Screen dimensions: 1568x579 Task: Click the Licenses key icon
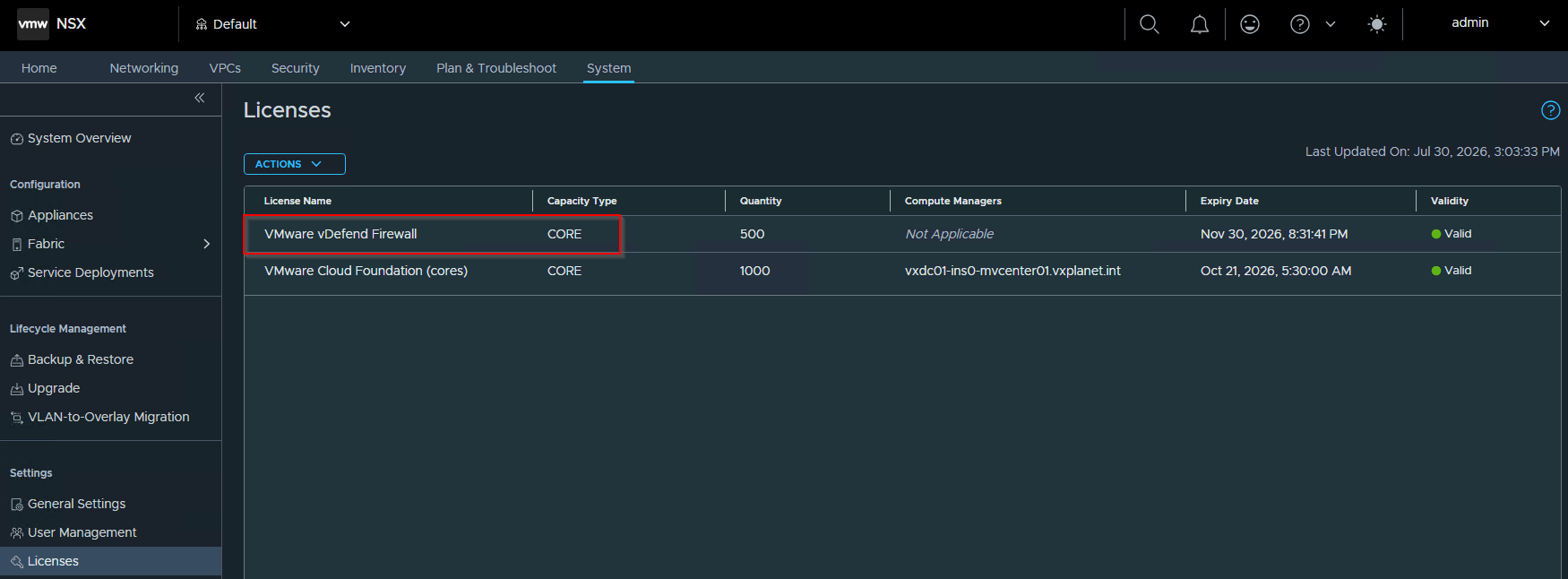click(x=16, y=562)
